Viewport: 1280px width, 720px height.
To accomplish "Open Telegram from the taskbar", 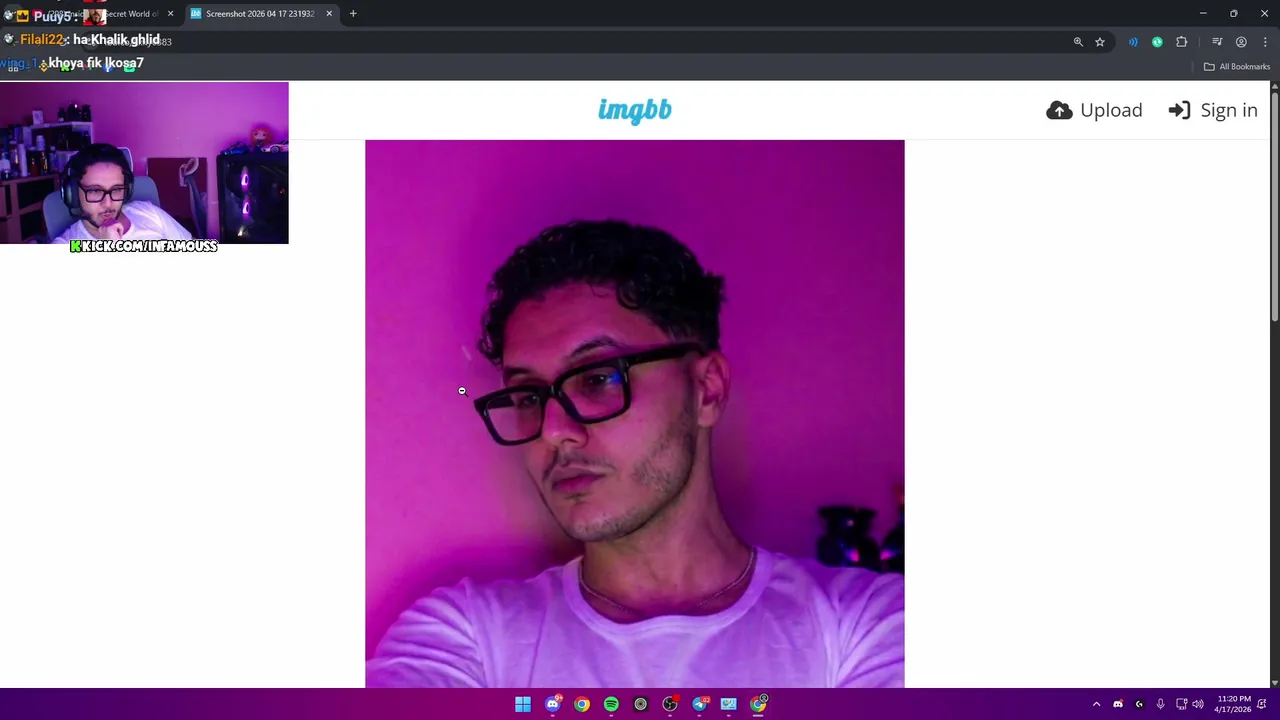I will (700, 704).
